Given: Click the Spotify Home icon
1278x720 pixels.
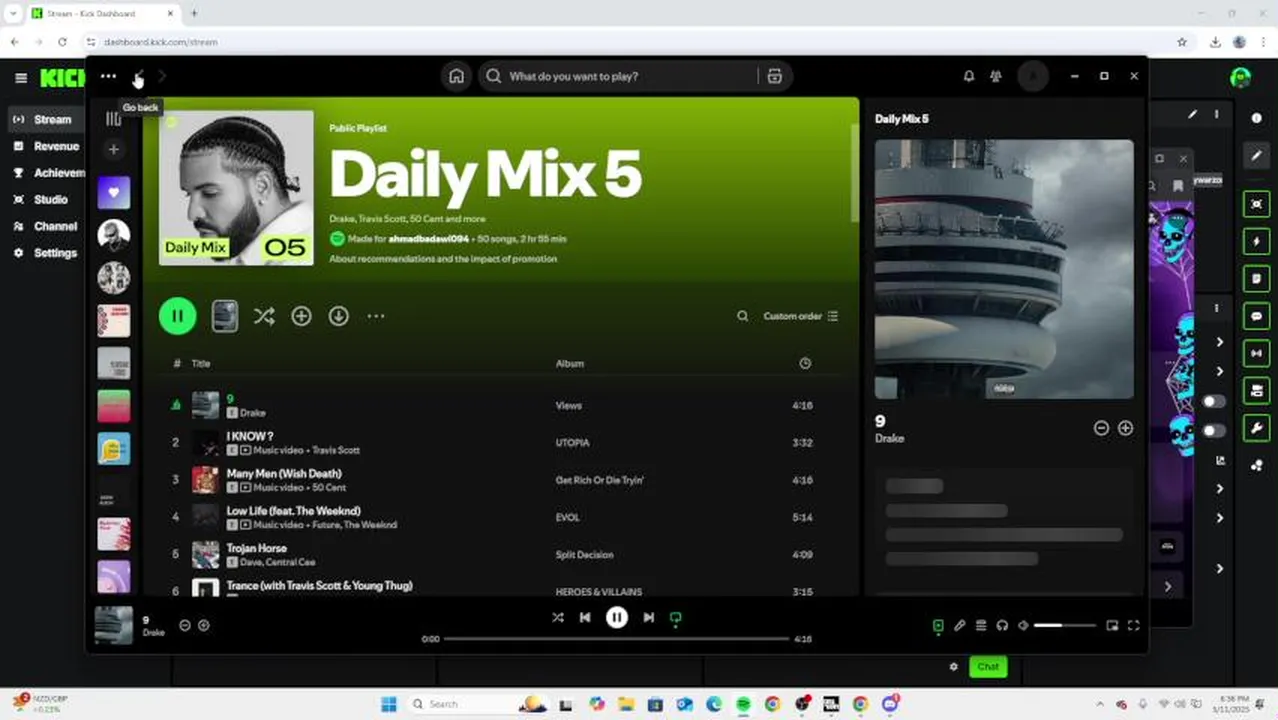Looking at the screenshot, I should click(x=456, y=76).
